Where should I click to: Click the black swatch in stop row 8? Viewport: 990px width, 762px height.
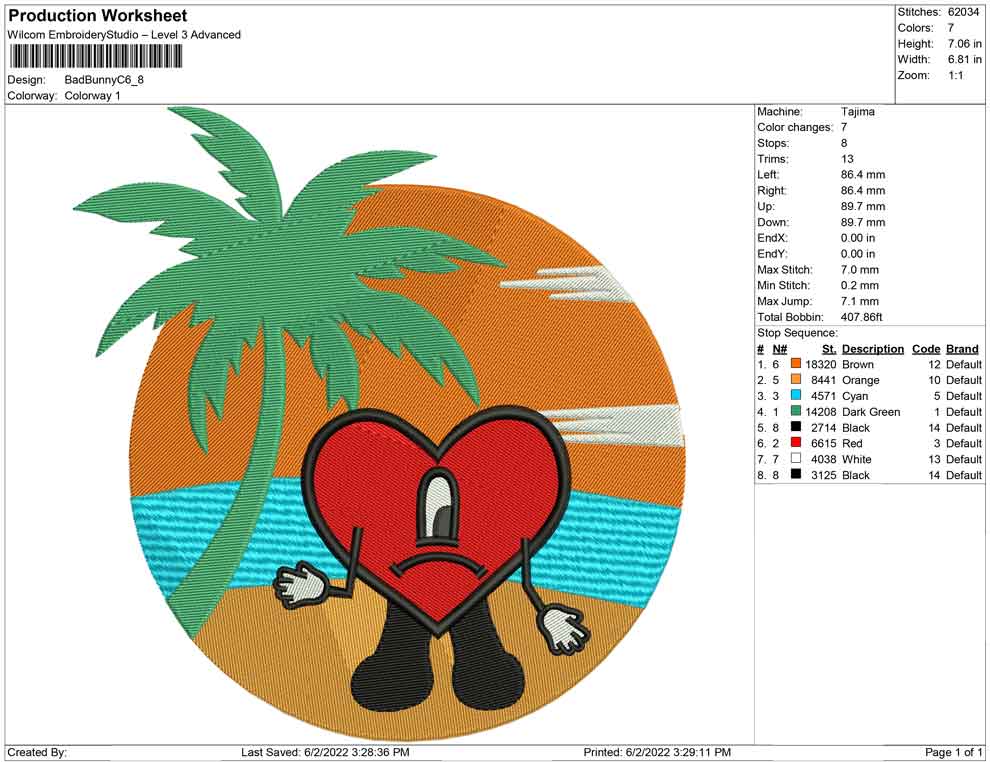coord(796,474)
